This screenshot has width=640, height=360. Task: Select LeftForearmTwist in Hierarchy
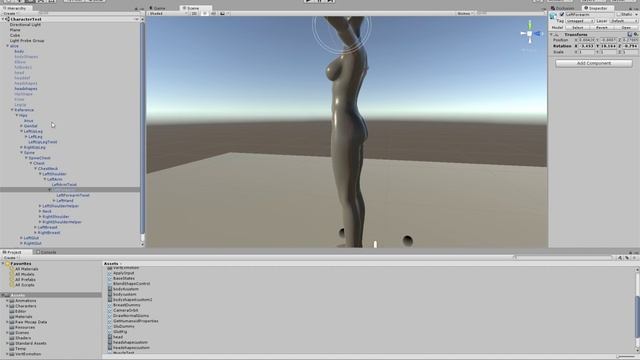73,195
